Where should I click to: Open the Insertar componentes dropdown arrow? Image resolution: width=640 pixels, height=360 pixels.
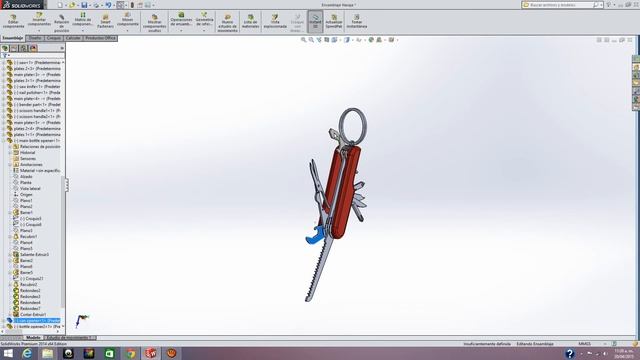point(39,31)
